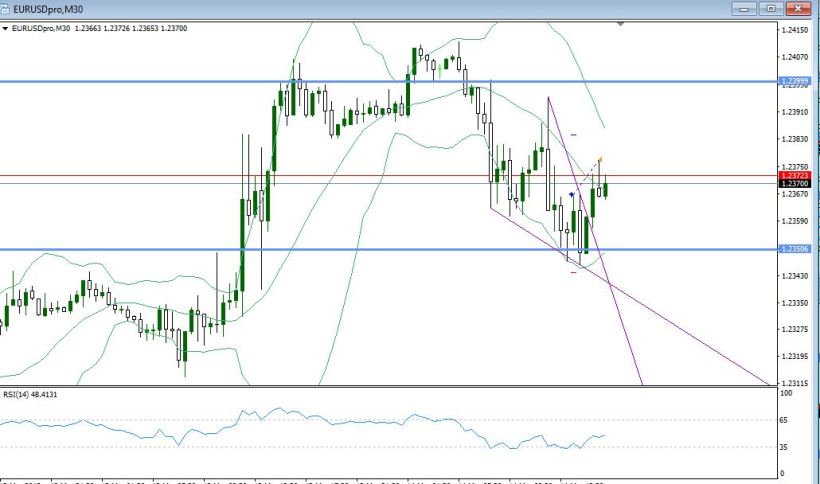
Task: Select the small purple dash marker above candles
Action: point(573,135)
